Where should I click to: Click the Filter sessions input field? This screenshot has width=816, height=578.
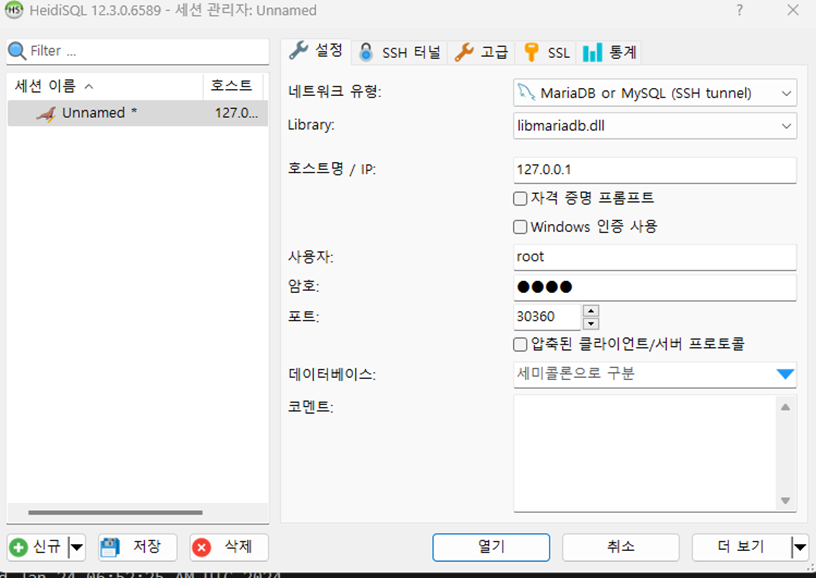[x=137, y=51]
